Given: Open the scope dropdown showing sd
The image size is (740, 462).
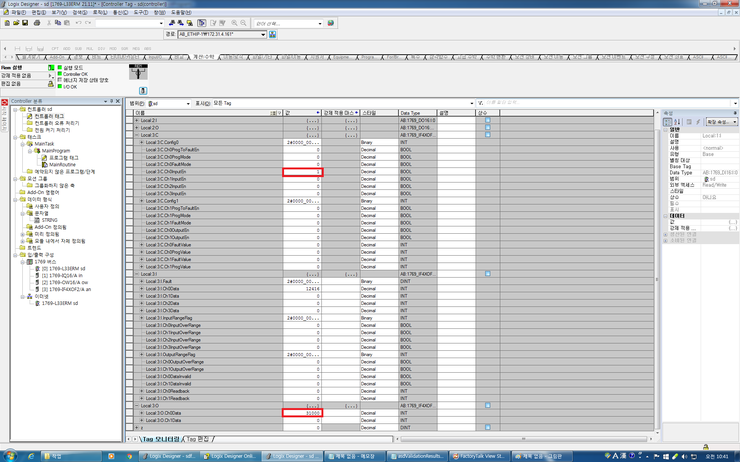Looking at the screenshot, I should click(x=188, y=103).
